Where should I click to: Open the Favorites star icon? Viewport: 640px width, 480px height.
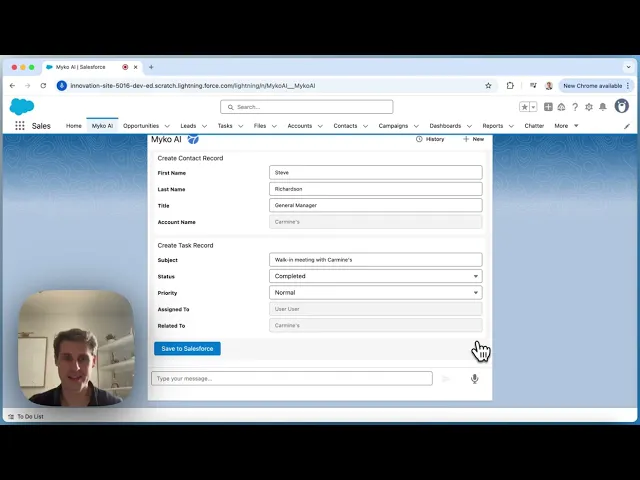[x=524, y=107]
